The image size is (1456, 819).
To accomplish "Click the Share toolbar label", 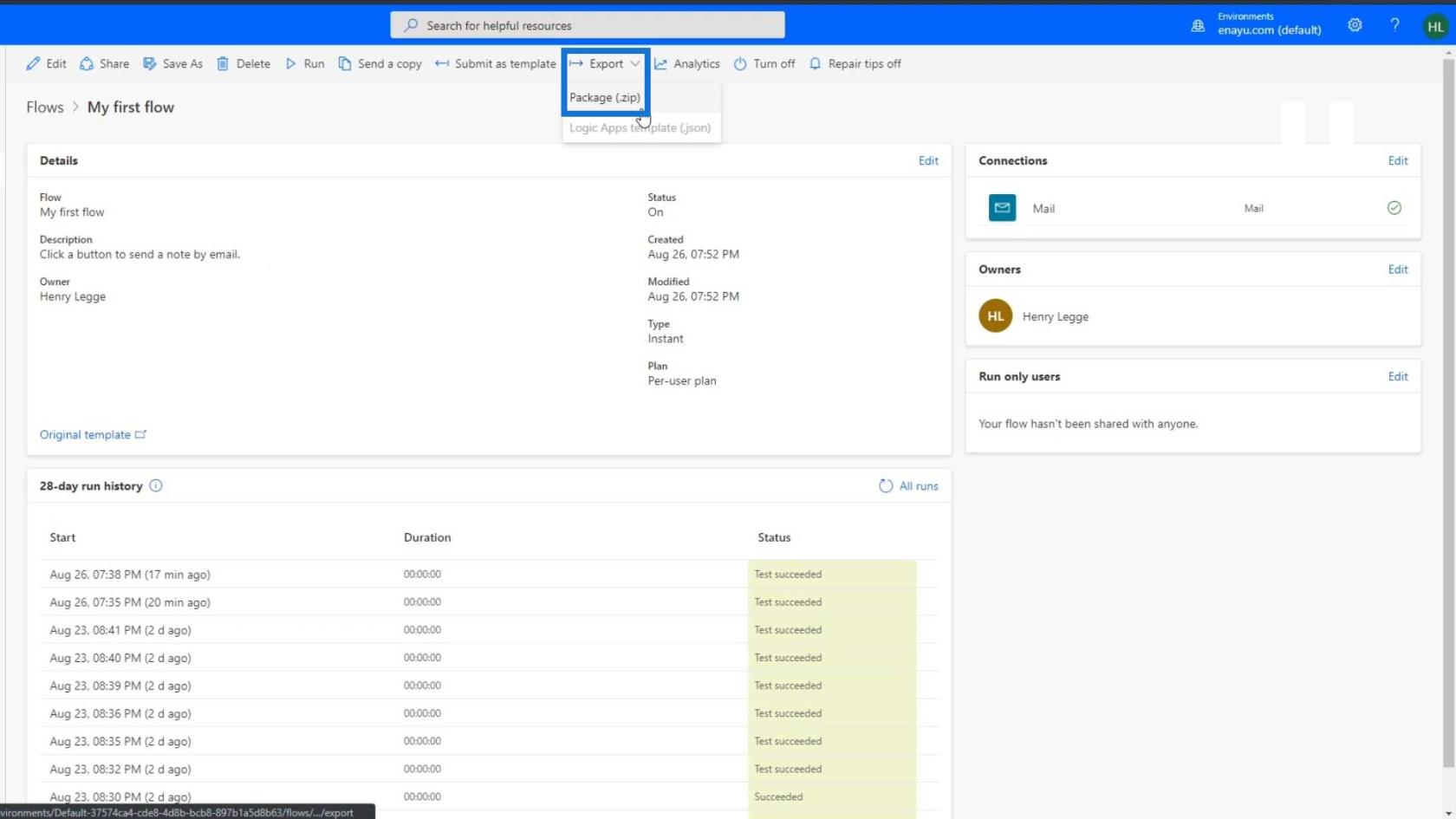I will pyautogui.click(x=114, y=63).
